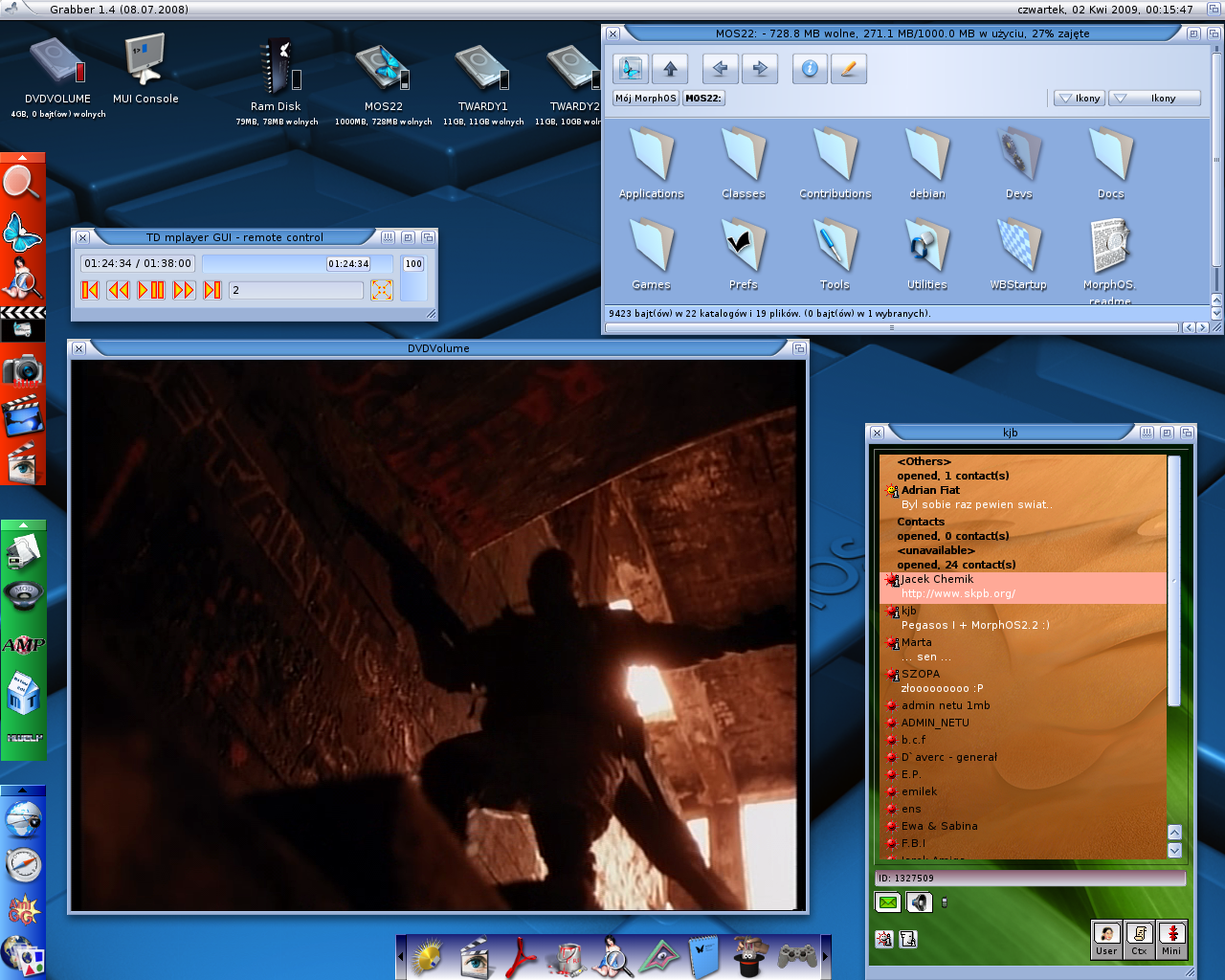Click the contact list down arrow in kjb
The height and width of the screenshot is (980, 1225).
pyautogui.click(x=1174, y=850)
